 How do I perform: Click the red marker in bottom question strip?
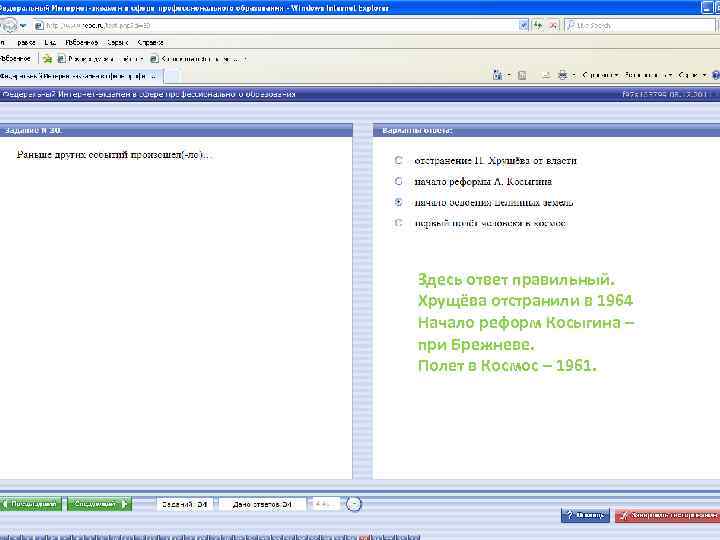(364, 537)
